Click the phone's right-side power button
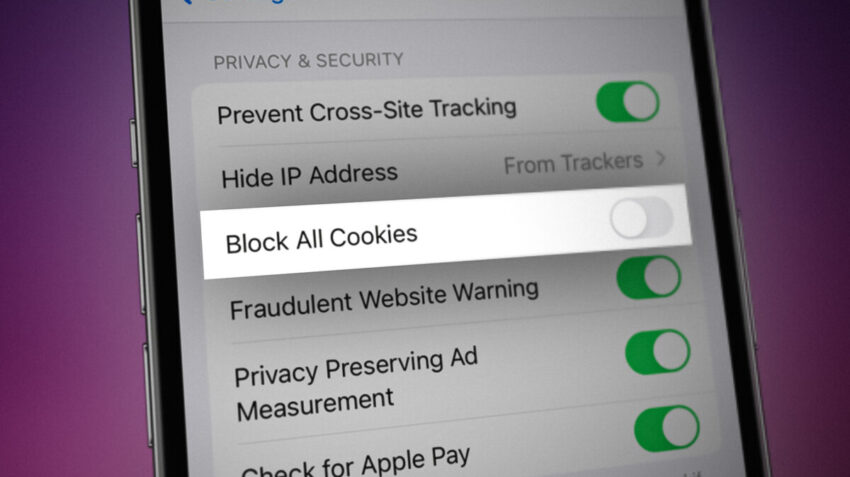Viewport: 850px width, 477px height. click(746, 279)
